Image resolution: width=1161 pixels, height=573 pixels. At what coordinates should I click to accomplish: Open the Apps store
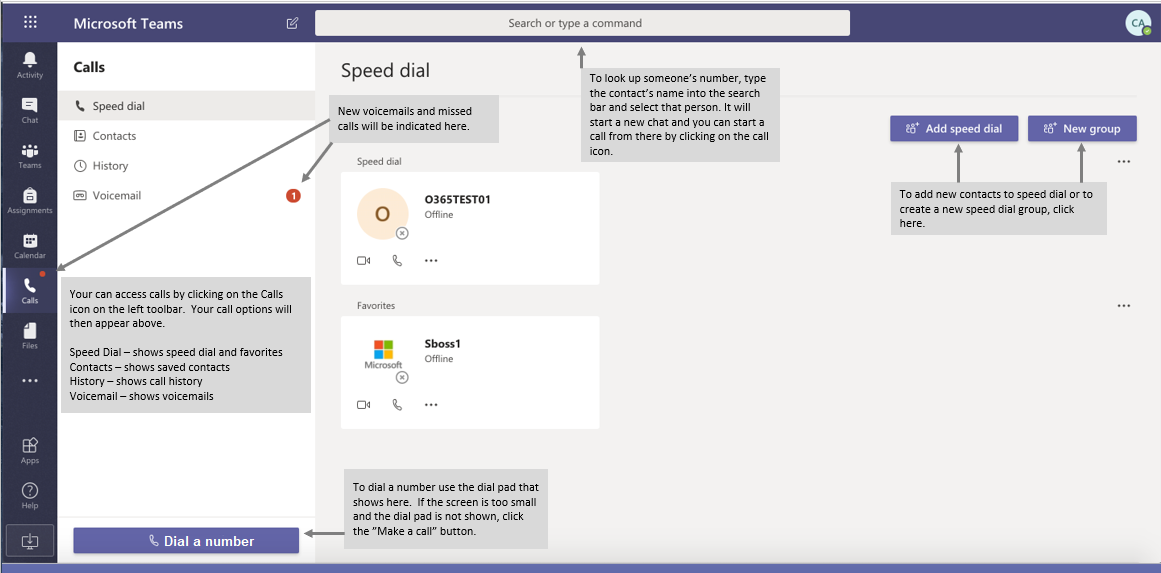click(x=30, y=450)
